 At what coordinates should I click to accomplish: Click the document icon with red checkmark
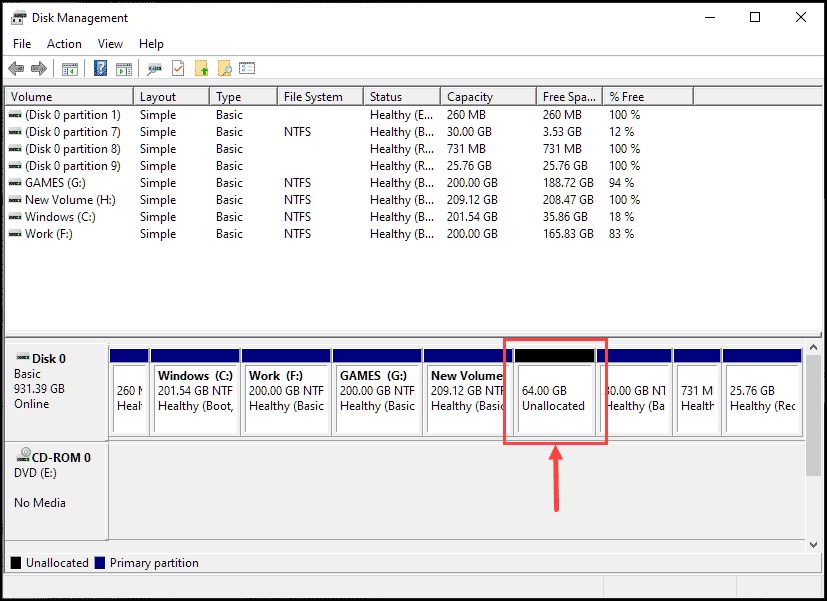coord(177,68)
